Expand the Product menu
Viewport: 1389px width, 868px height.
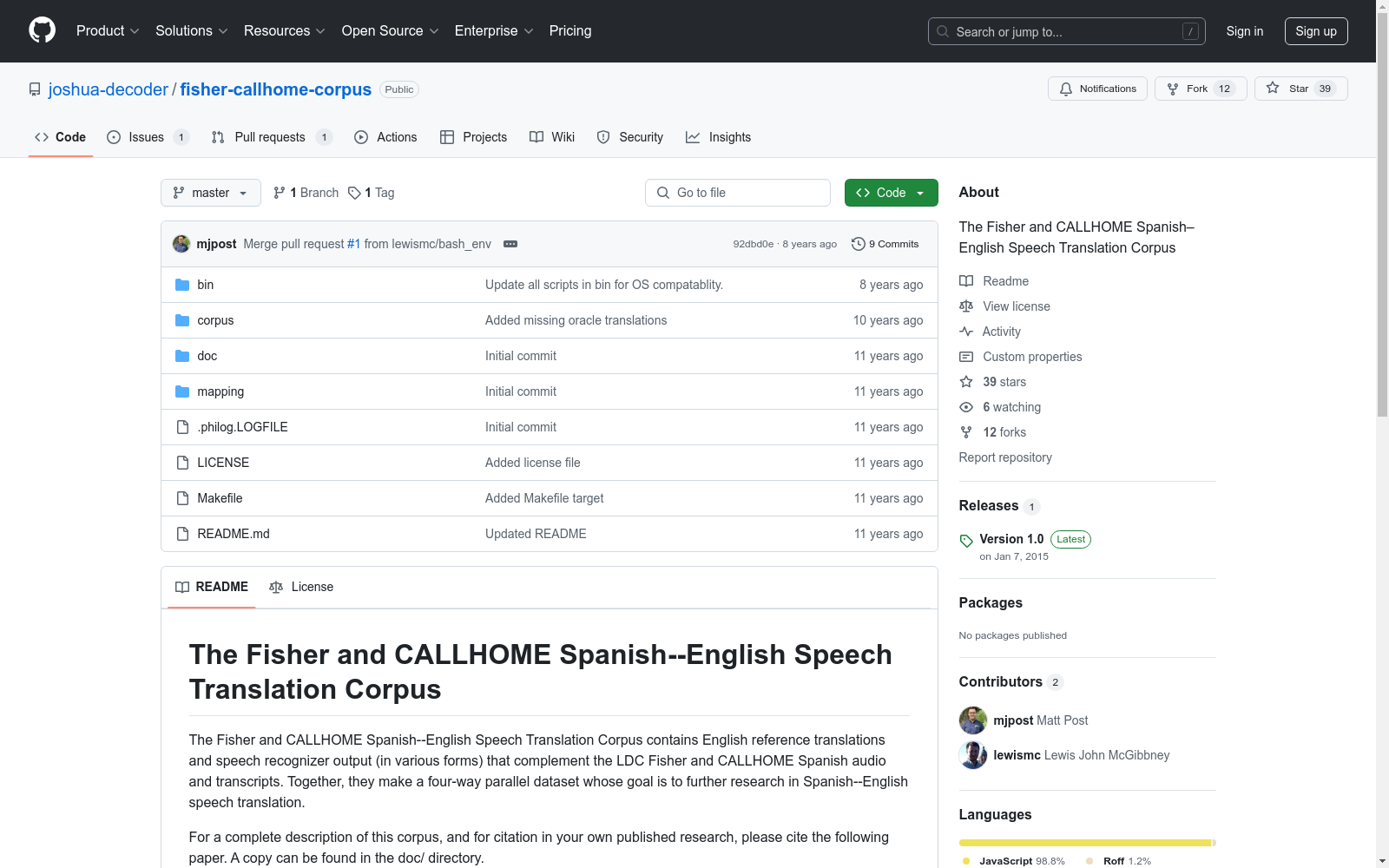click(x=108, y=31)
